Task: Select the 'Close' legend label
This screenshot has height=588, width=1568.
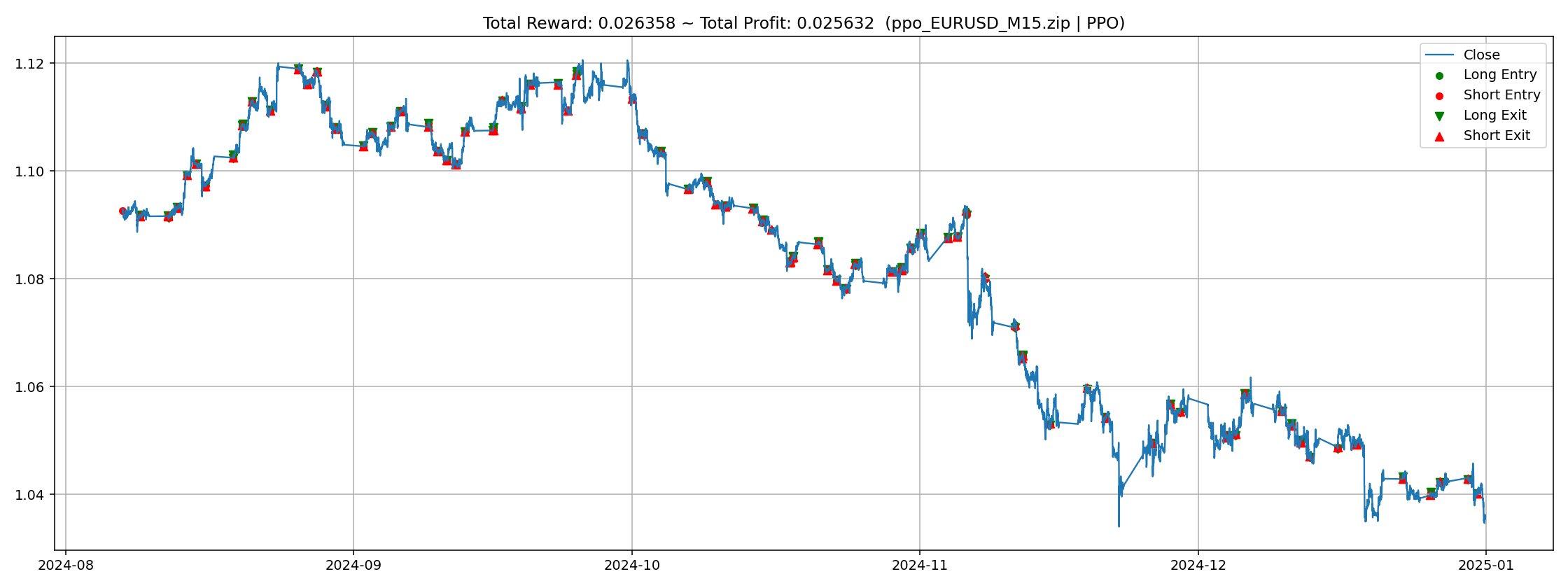Action: click(x=1482, y=55)
